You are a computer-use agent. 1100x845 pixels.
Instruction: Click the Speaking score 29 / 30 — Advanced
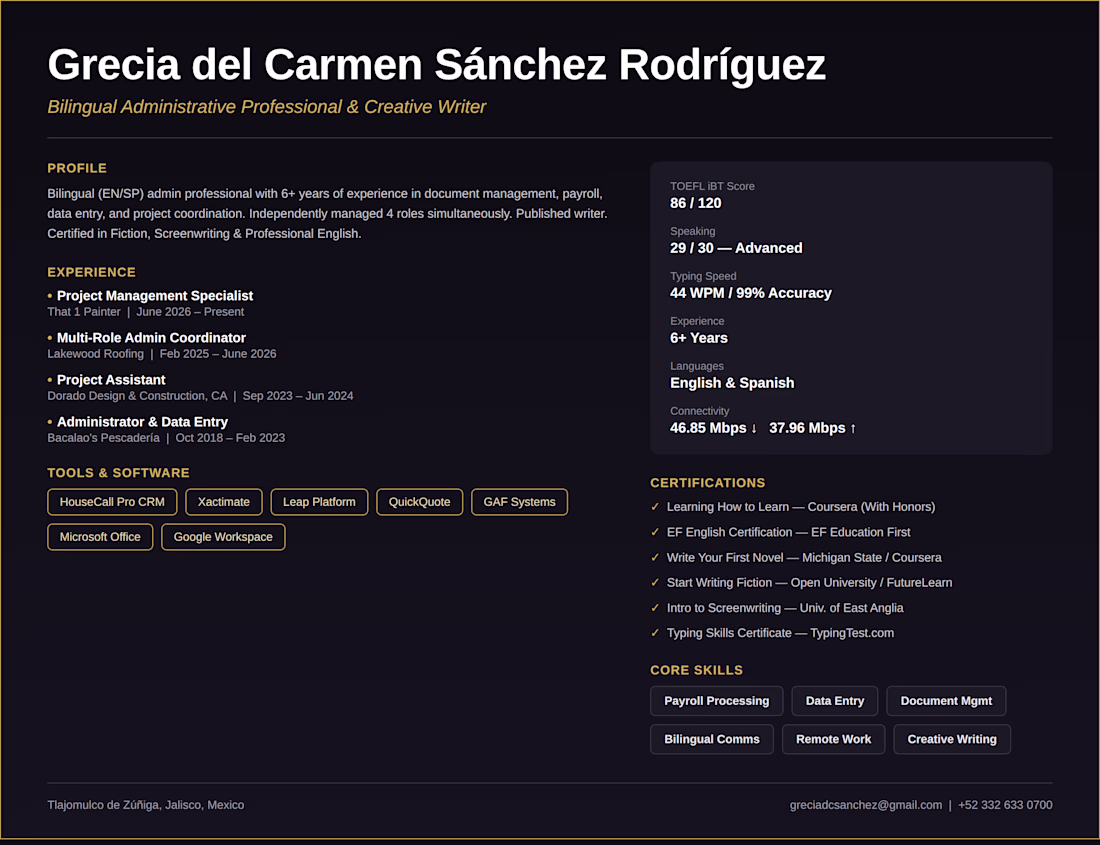(x=736, y=248)
